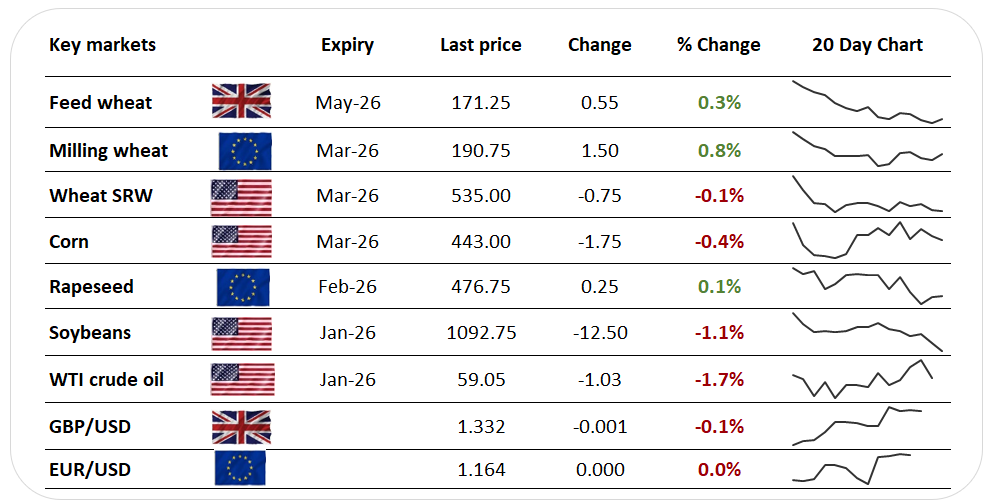
Task: Select the EU flag in Rapeseed row
Action: pyautogui.click(x=243, y=287)
